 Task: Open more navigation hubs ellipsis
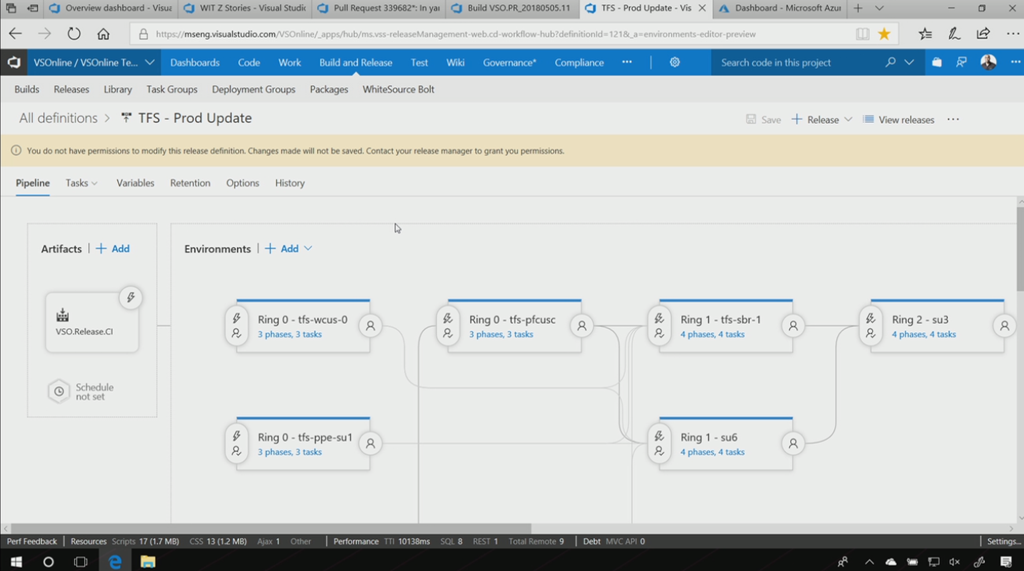(x=627, y=62)
